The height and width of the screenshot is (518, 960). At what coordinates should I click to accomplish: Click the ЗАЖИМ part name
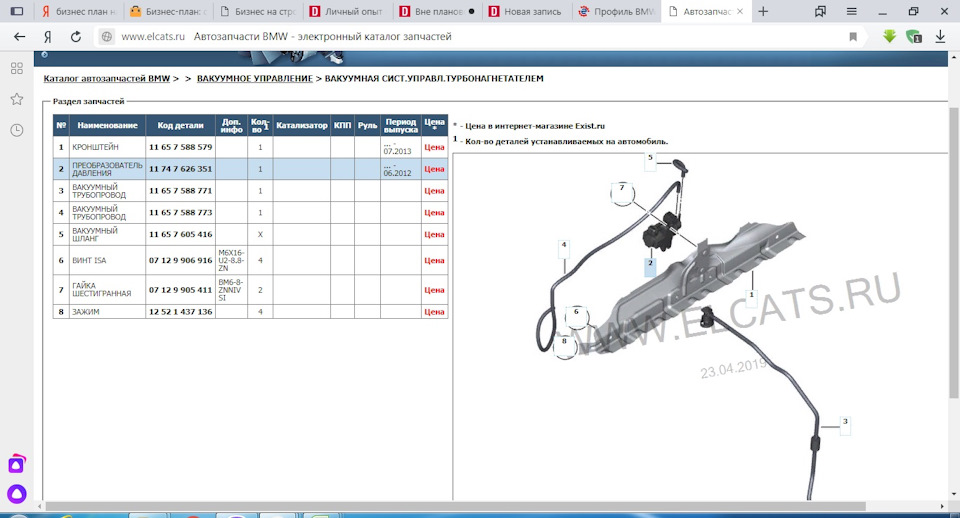(86, 312)
